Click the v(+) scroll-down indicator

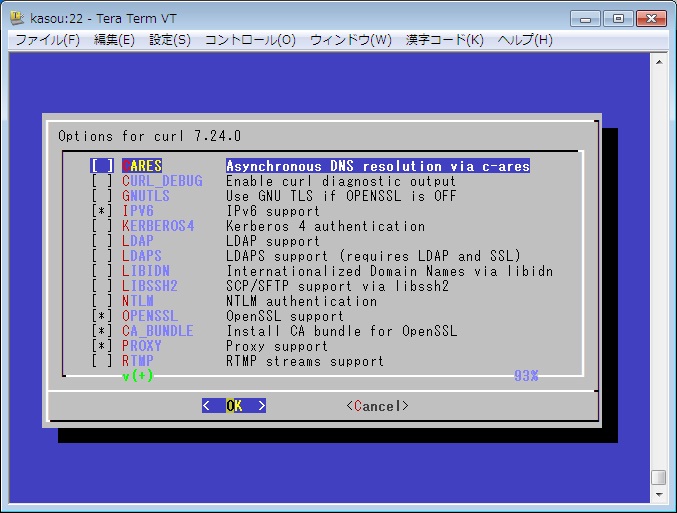pyautogui.click(x=136, y=376)
